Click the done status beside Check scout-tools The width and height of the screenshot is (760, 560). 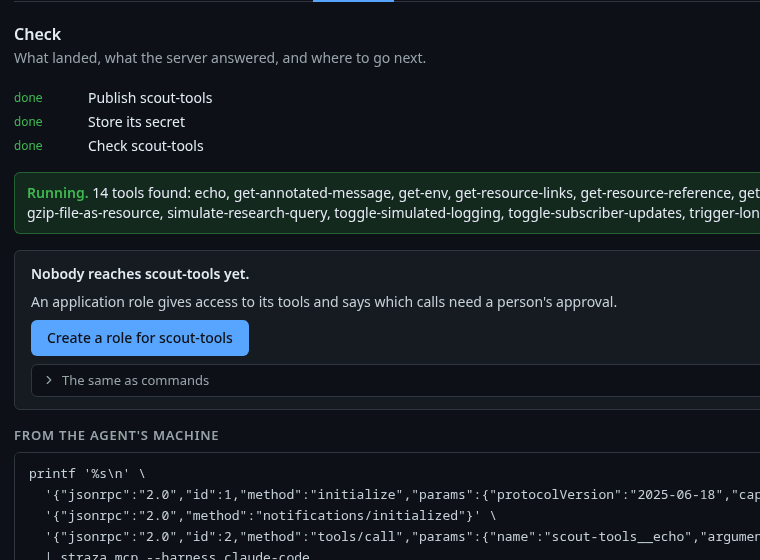tap(28, 146)
